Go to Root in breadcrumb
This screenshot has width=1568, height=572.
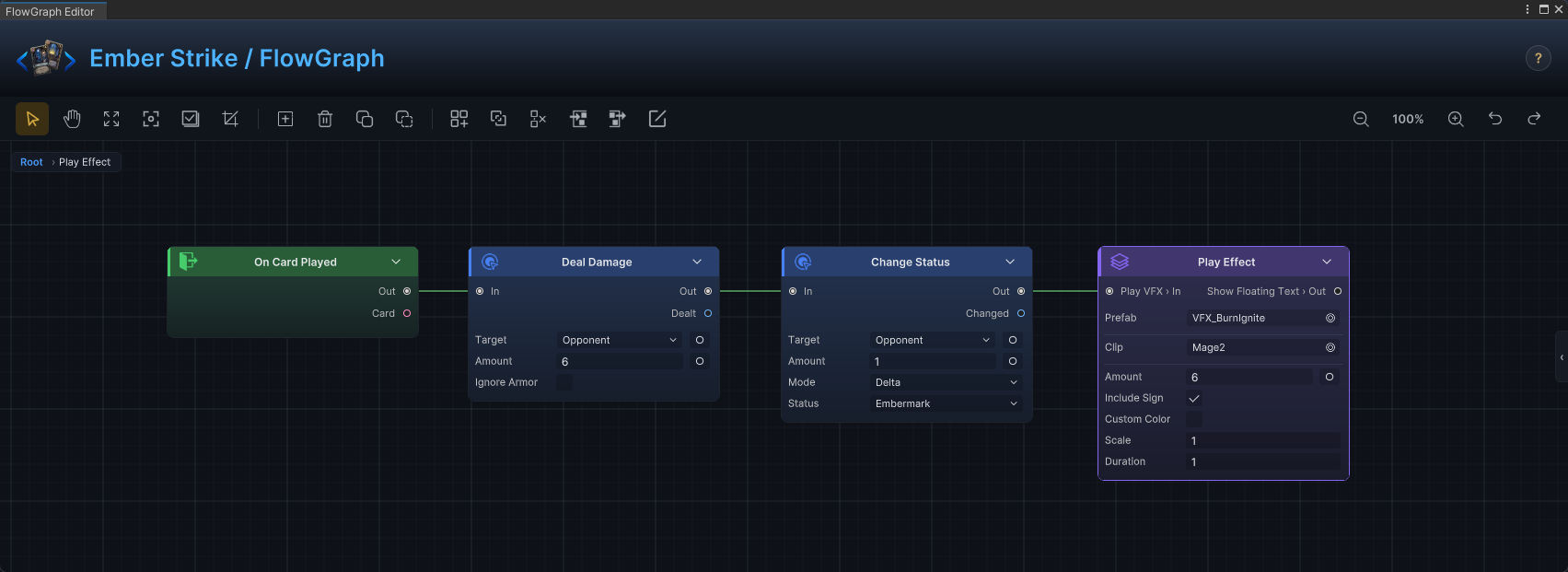pyautogui.click(x=31, y=162)
